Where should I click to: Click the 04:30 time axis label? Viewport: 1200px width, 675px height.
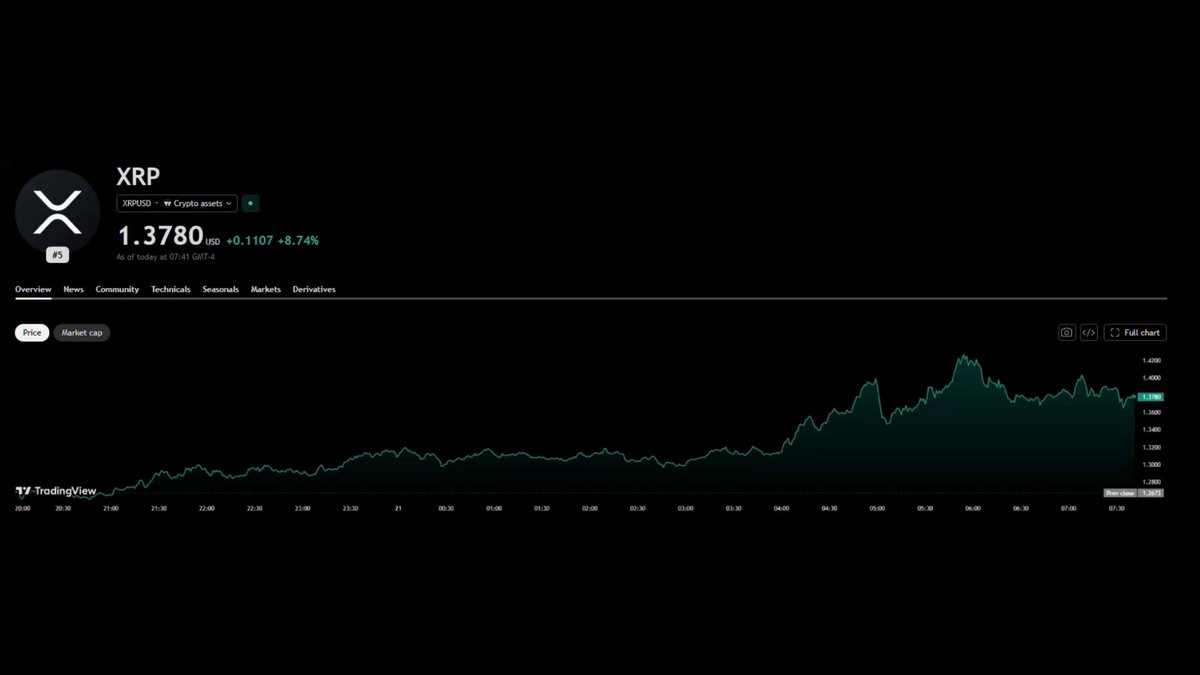coord(829,508)
